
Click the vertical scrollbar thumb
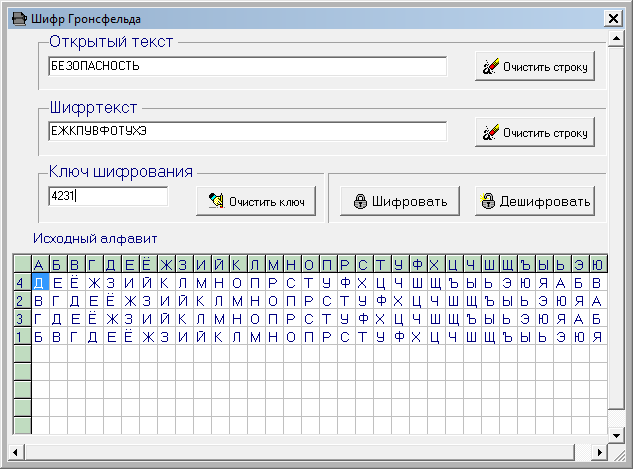click(x=616, y=228)
